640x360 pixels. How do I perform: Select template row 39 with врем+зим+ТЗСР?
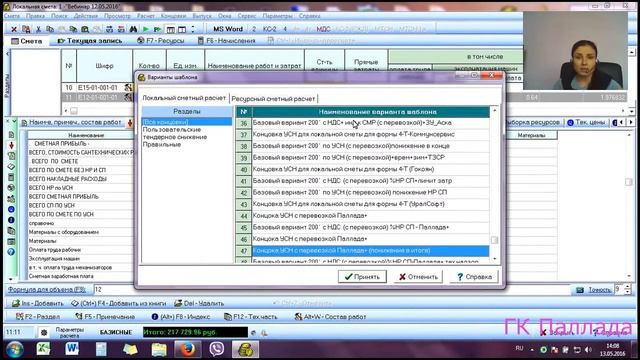point(362,158)
